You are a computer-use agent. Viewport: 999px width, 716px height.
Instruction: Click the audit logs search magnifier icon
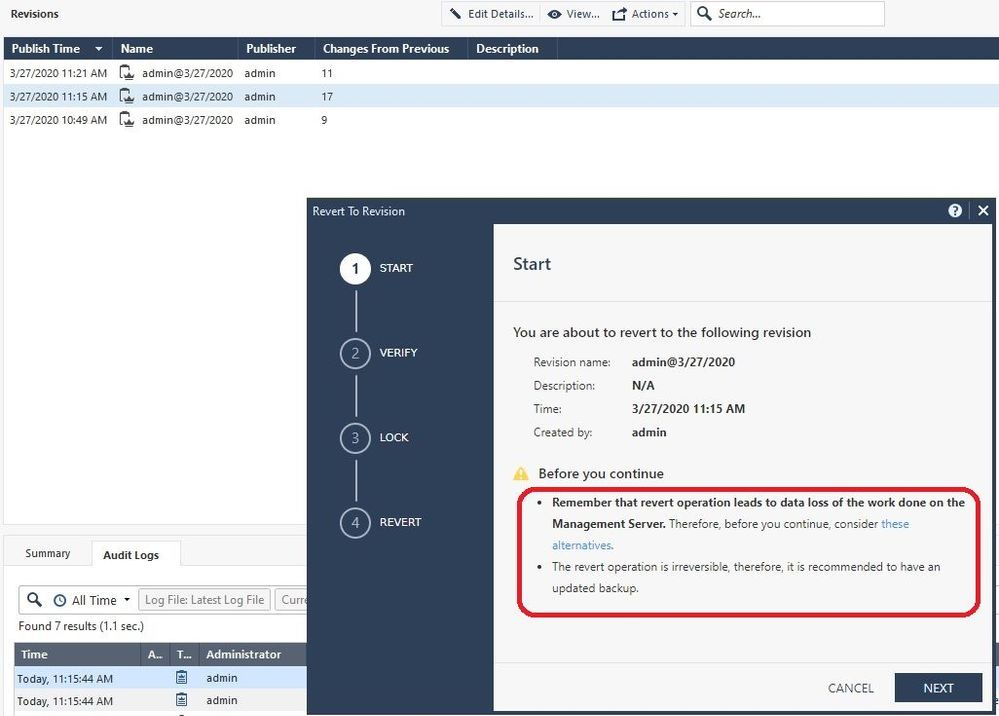pyautogui.click(x=34, y=599)
